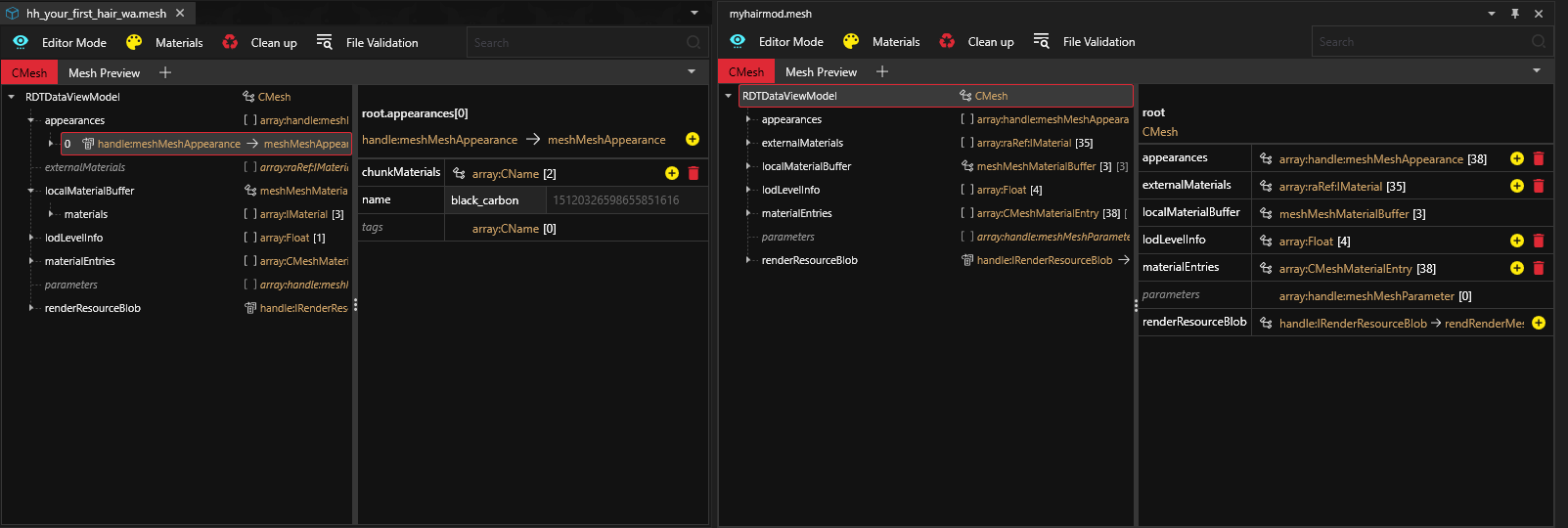The image size is (1568, 528).
Task: Toggle Editor Mode eye in left panel
Action: point(21,42)
